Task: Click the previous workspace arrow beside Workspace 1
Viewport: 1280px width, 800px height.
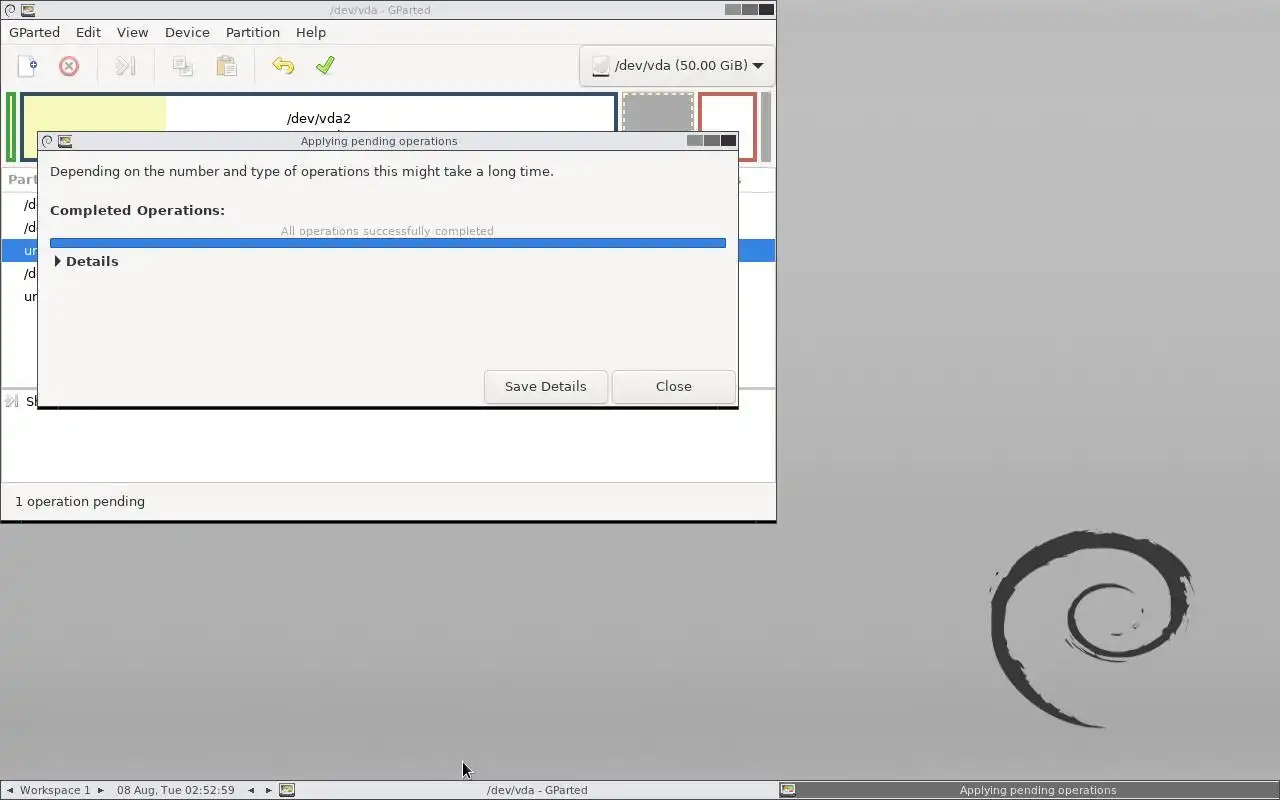Action: [x=10, y=790]
